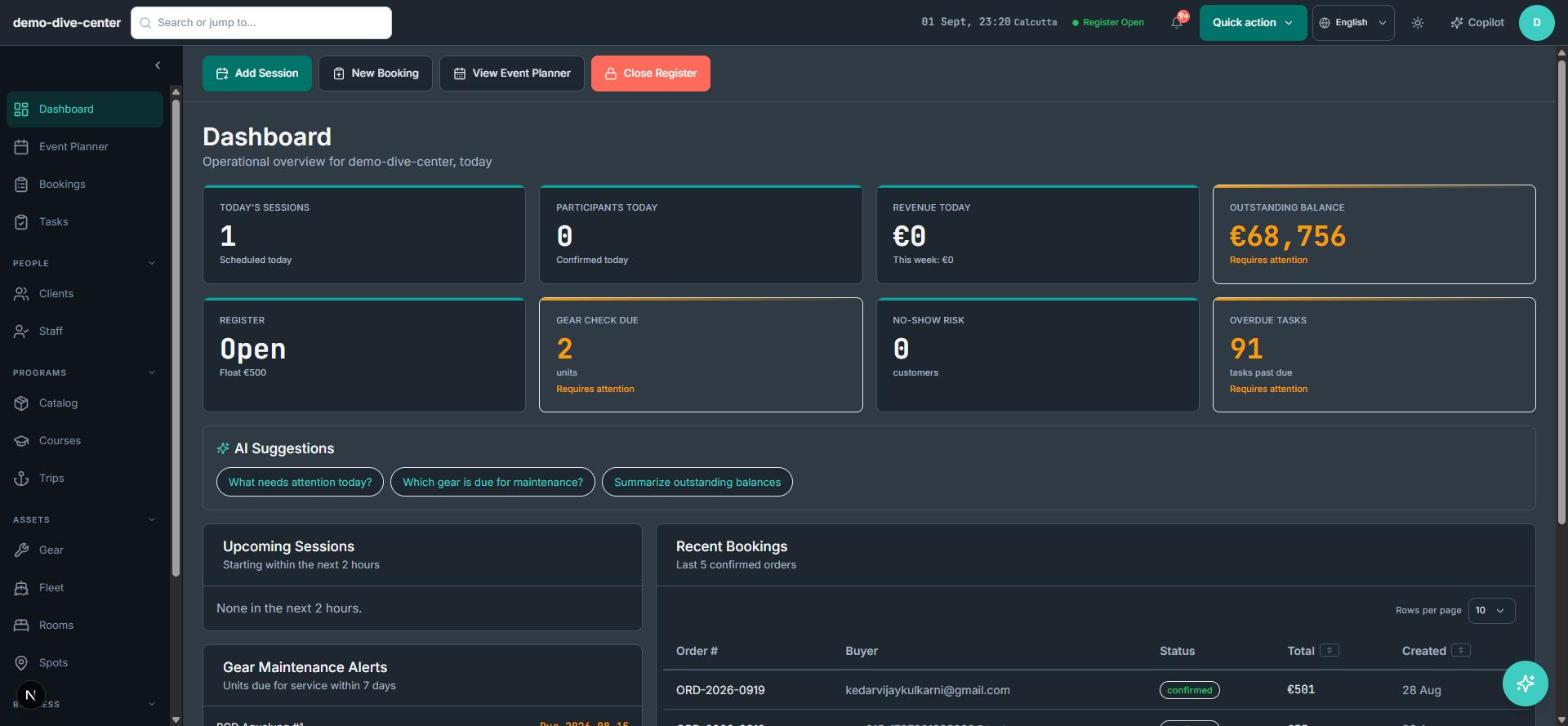Click the demo-dive-center logo text

[67, 22]
